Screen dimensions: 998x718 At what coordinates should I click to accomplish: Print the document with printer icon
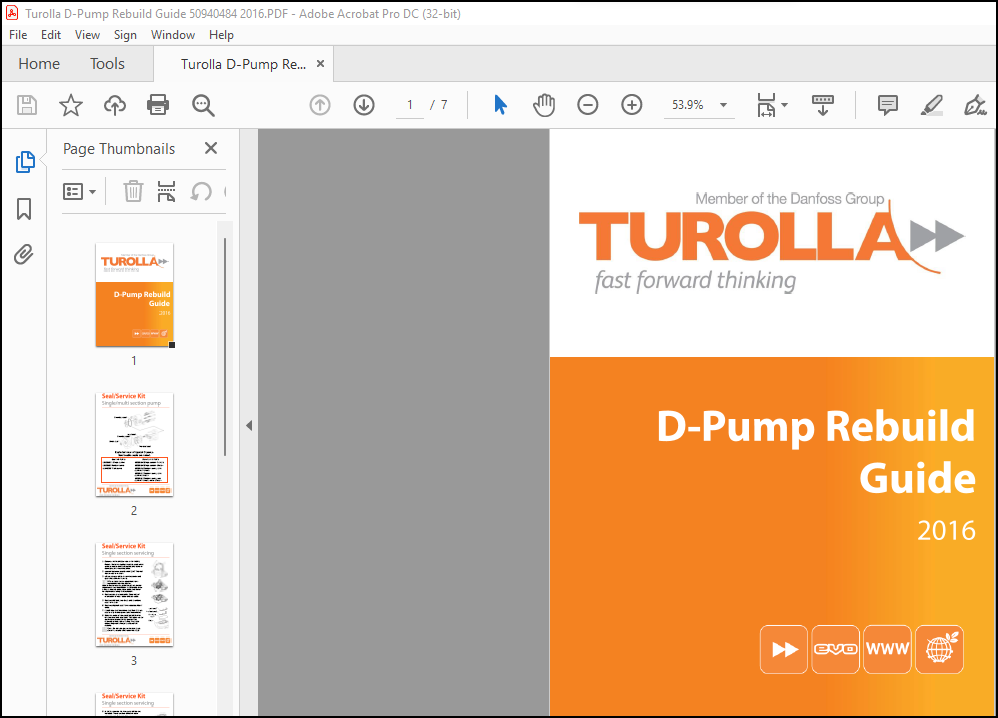tap(158, 105)
